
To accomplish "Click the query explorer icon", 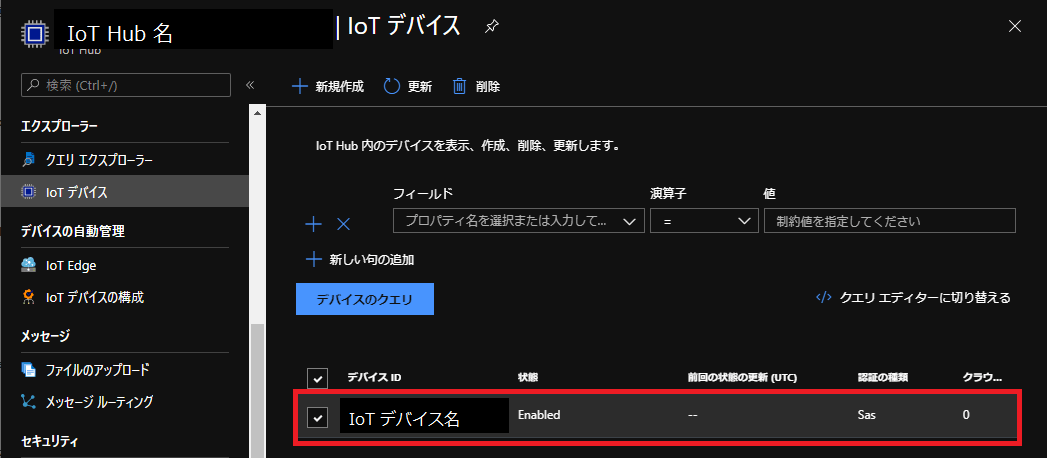I will click(x=29, y=160).
